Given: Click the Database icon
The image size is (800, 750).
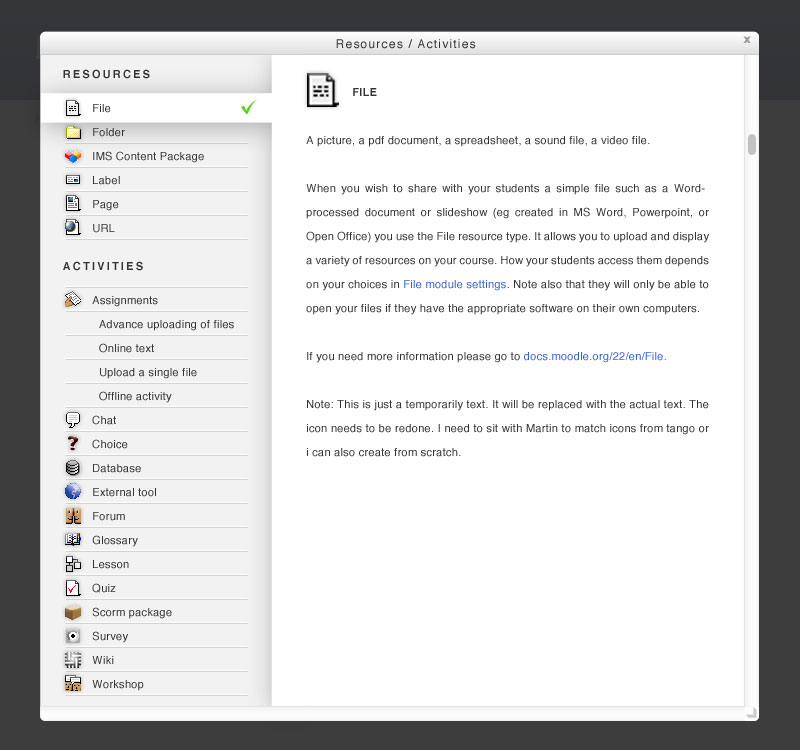Looking at the screenshot, I should pos(73,468).
